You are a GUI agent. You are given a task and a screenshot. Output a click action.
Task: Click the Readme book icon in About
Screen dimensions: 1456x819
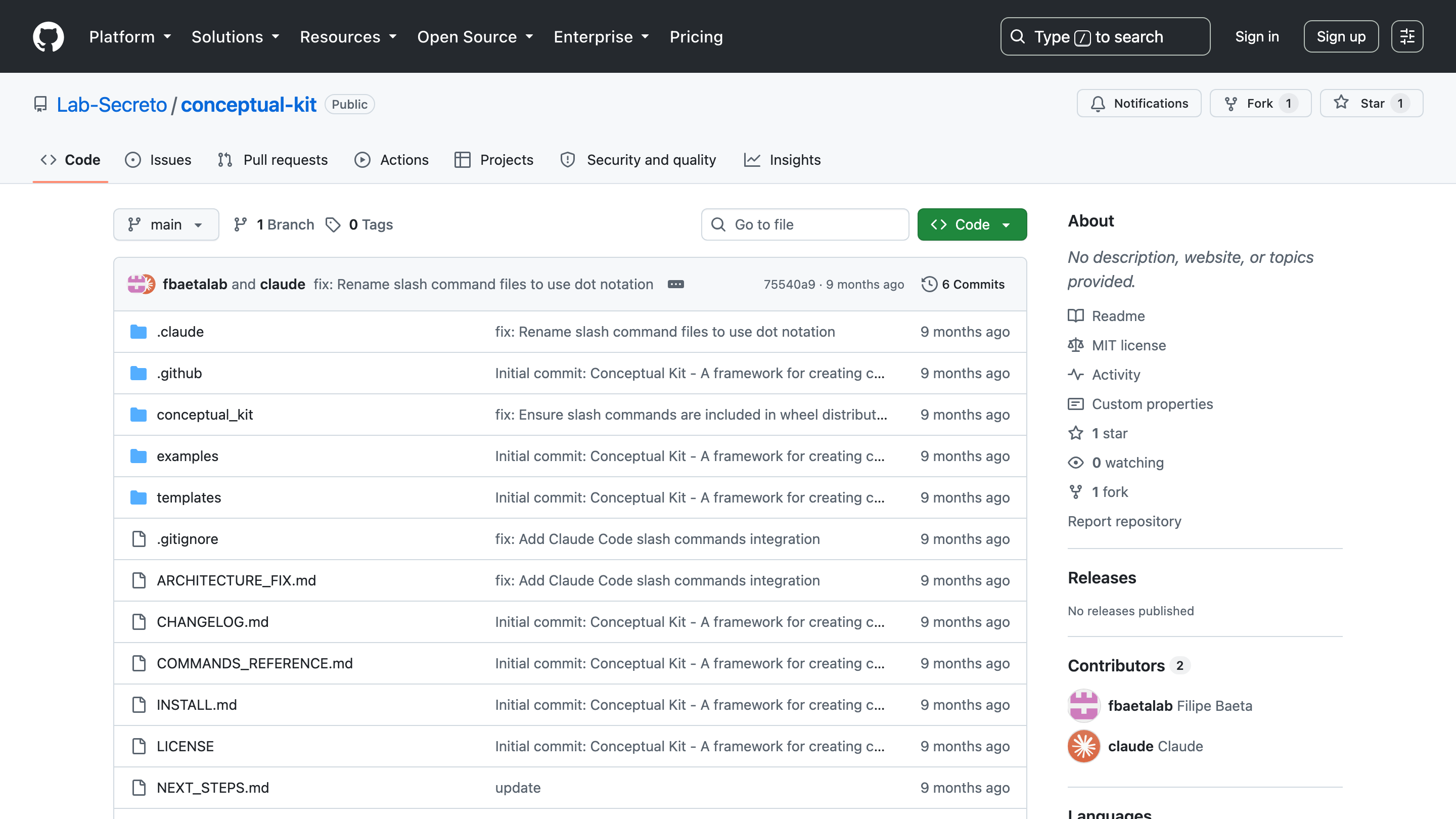pos(1076,316)
